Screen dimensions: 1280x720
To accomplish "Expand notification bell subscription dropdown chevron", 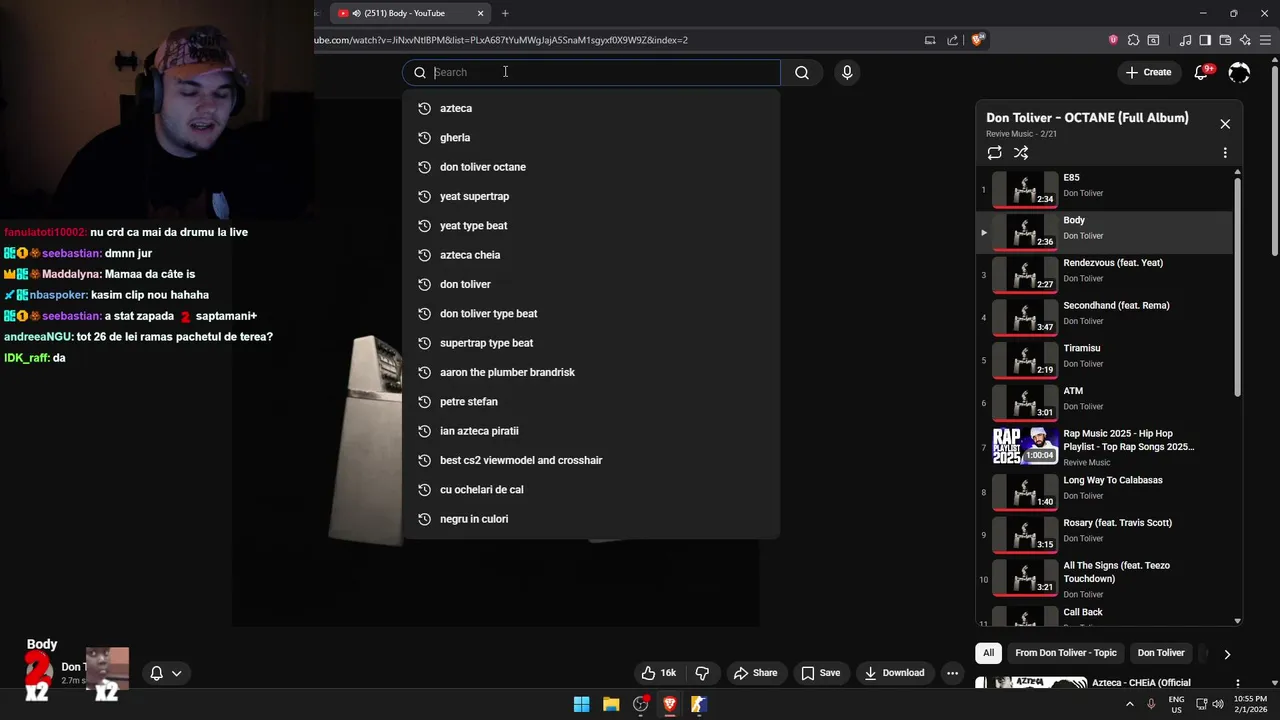I will tap(176, 674).
